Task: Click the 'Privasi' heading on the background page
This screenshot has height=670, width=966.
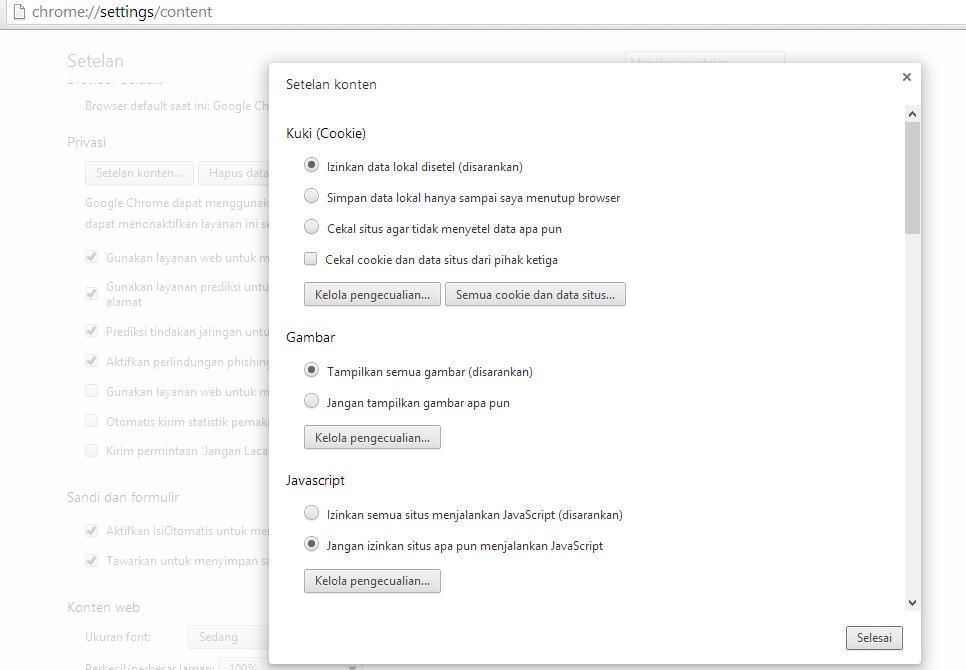Action: coord(86,142)
